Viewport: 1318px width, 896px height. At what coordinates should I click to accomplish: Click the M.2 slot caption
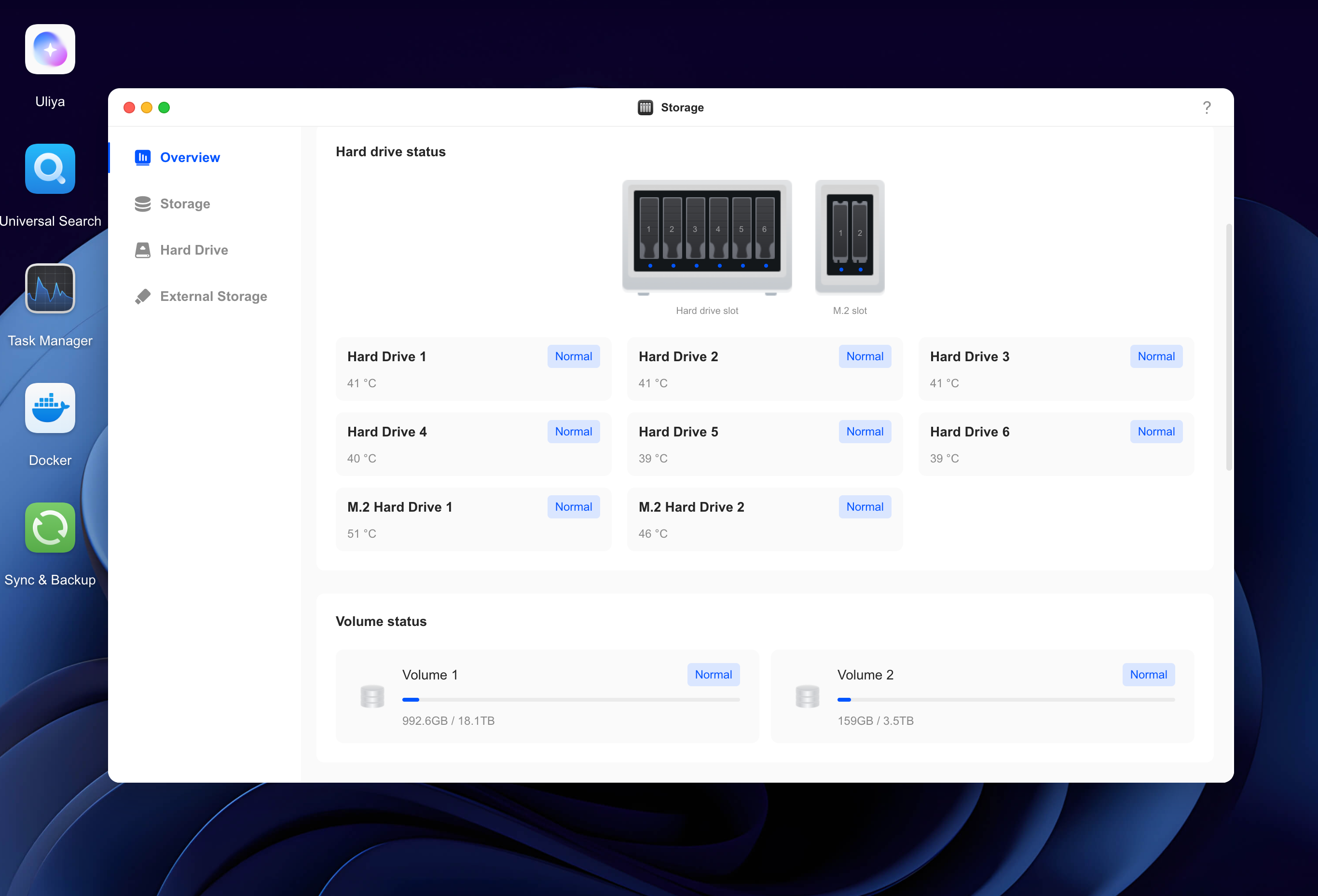[x=850, y=311]
